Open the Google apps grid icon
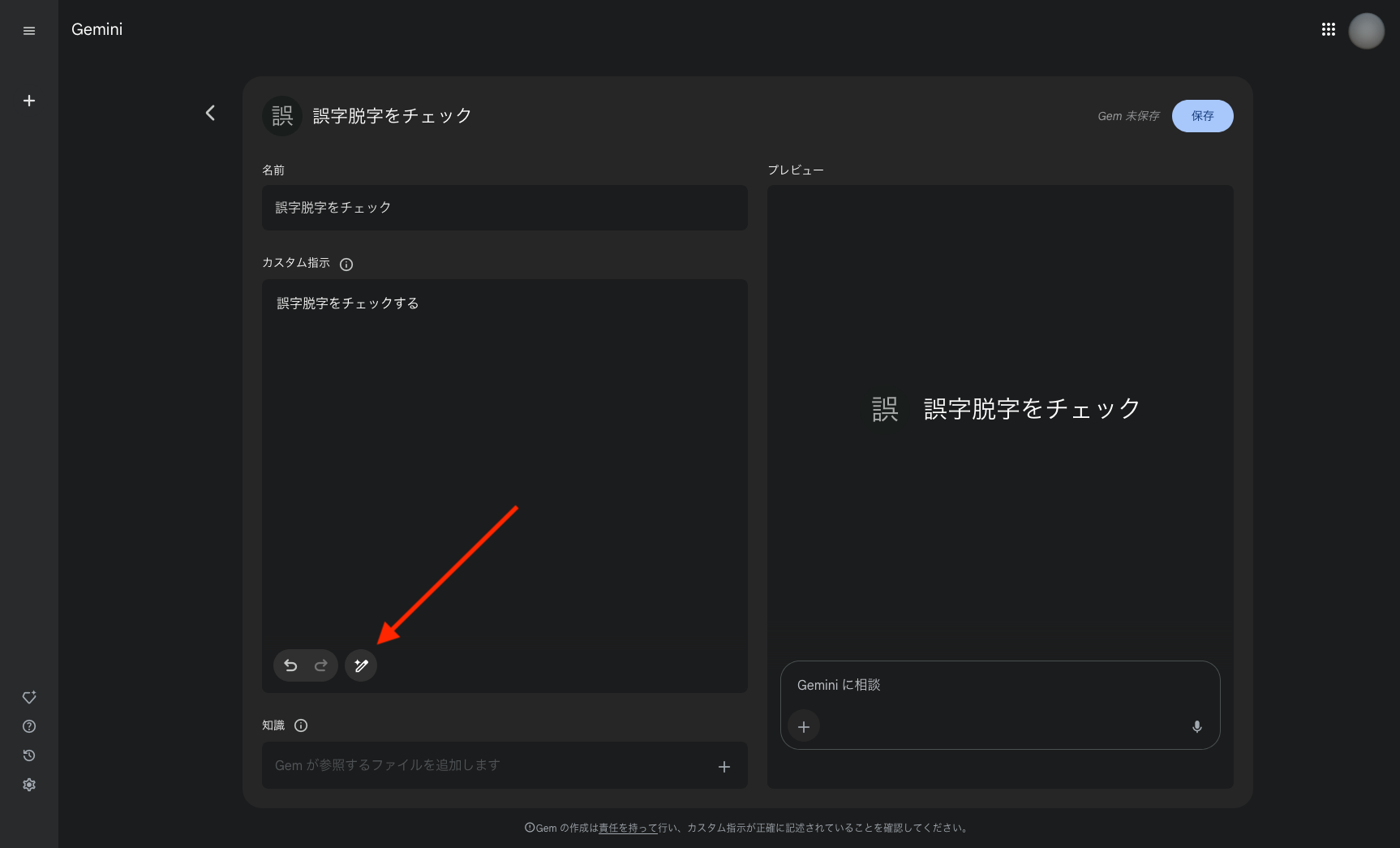Image resolution: width=1400 pixels, height=848 pixels. 1329,28
